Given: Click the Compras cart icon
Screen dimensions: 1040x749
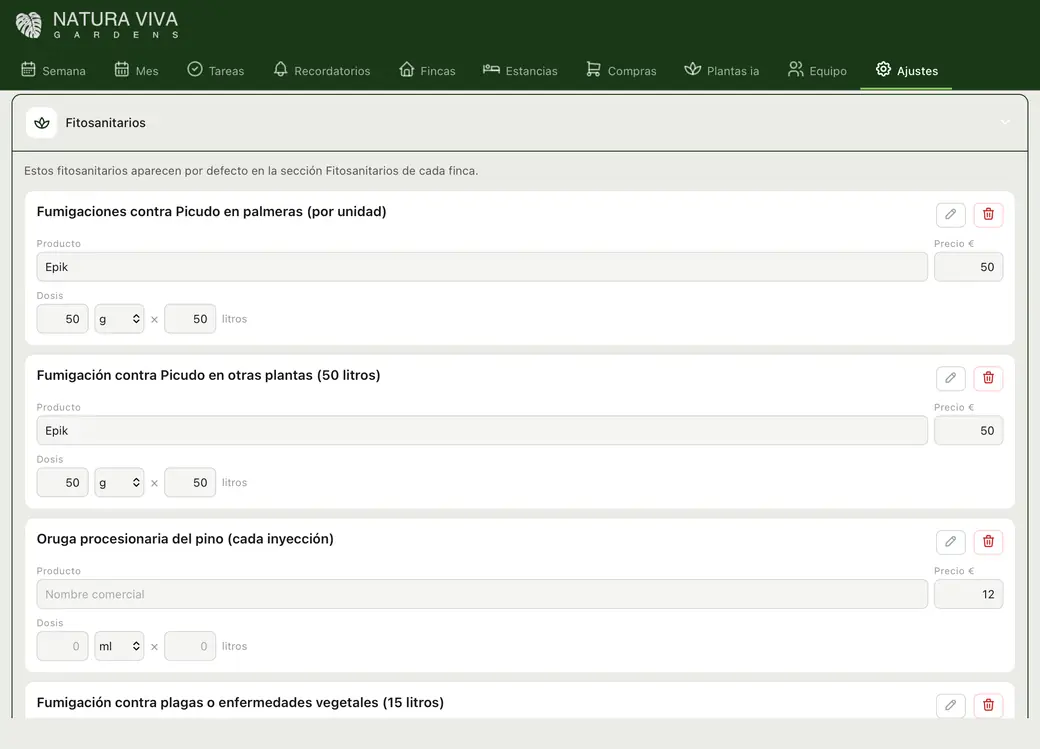Looking at the screenshot, I should tap(593, 69).
